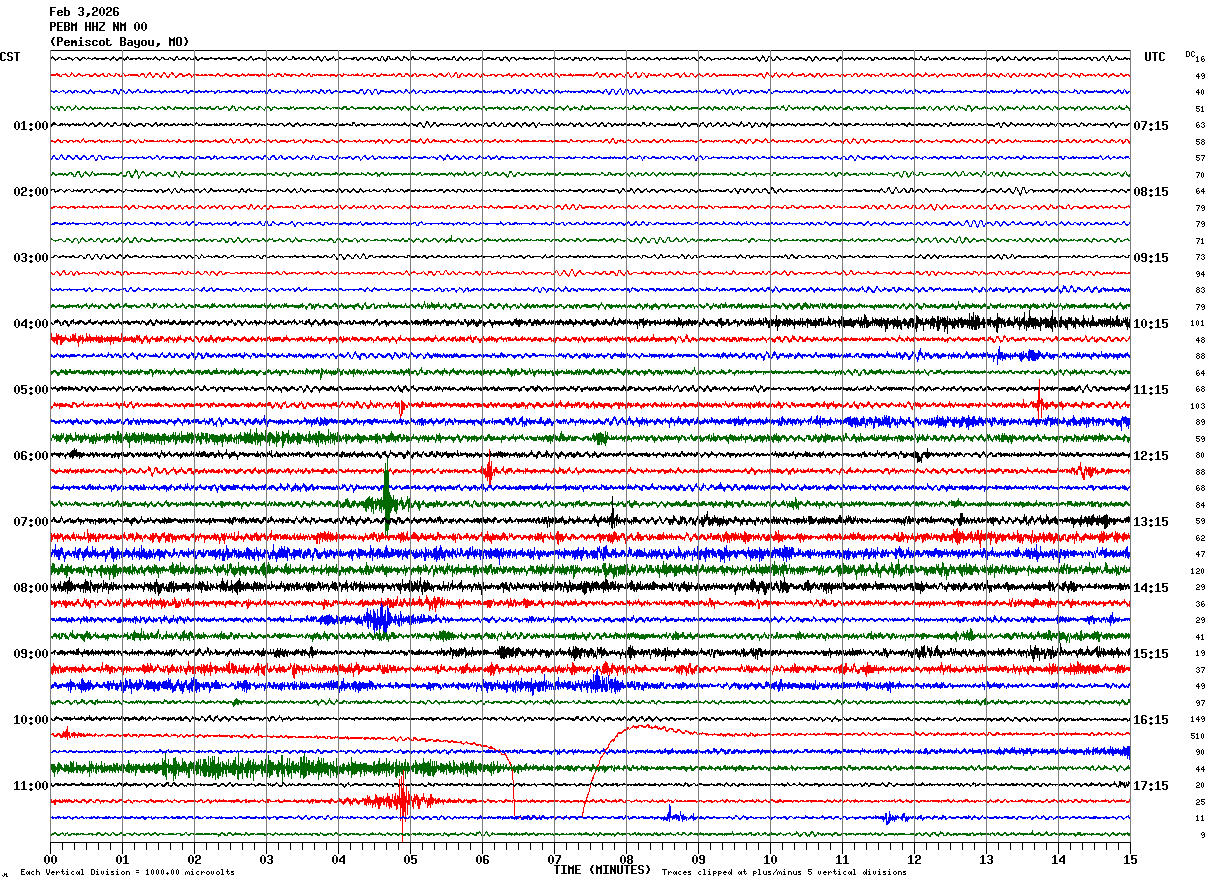1210x886 pixels.
Task: Click minute tick label "10" on the axis
Action: click(x=770, y=859)
